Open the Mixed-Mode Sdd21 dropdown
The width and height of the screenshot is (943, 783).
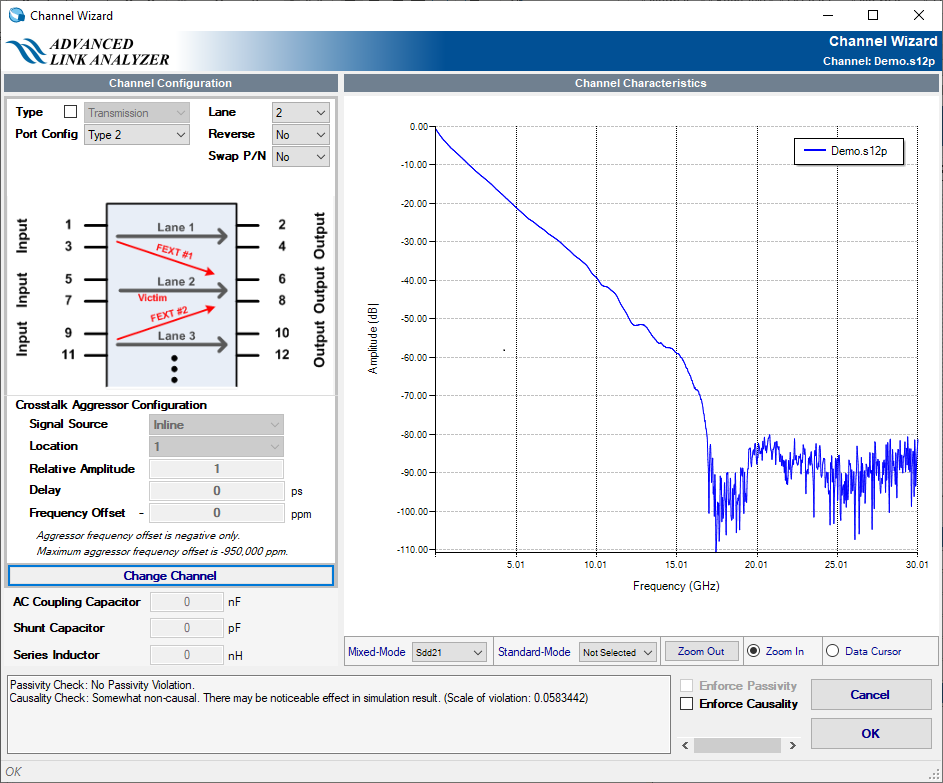[446, 652]
